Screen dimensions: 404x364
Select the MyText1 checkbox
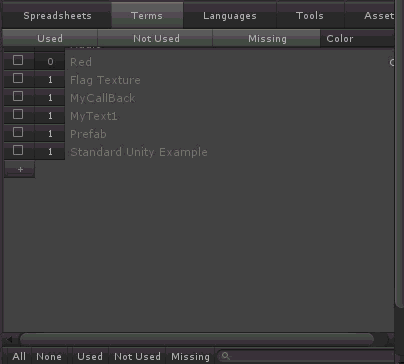tap(18, 114)
